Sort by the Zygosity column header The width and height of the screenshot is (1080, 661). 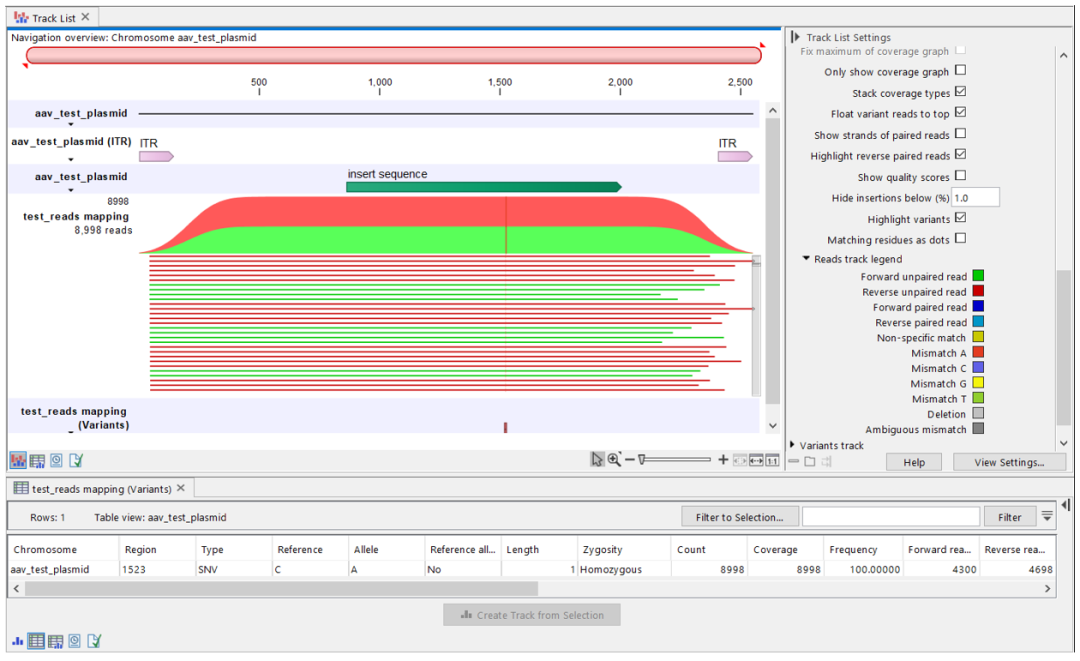[623, 549]
